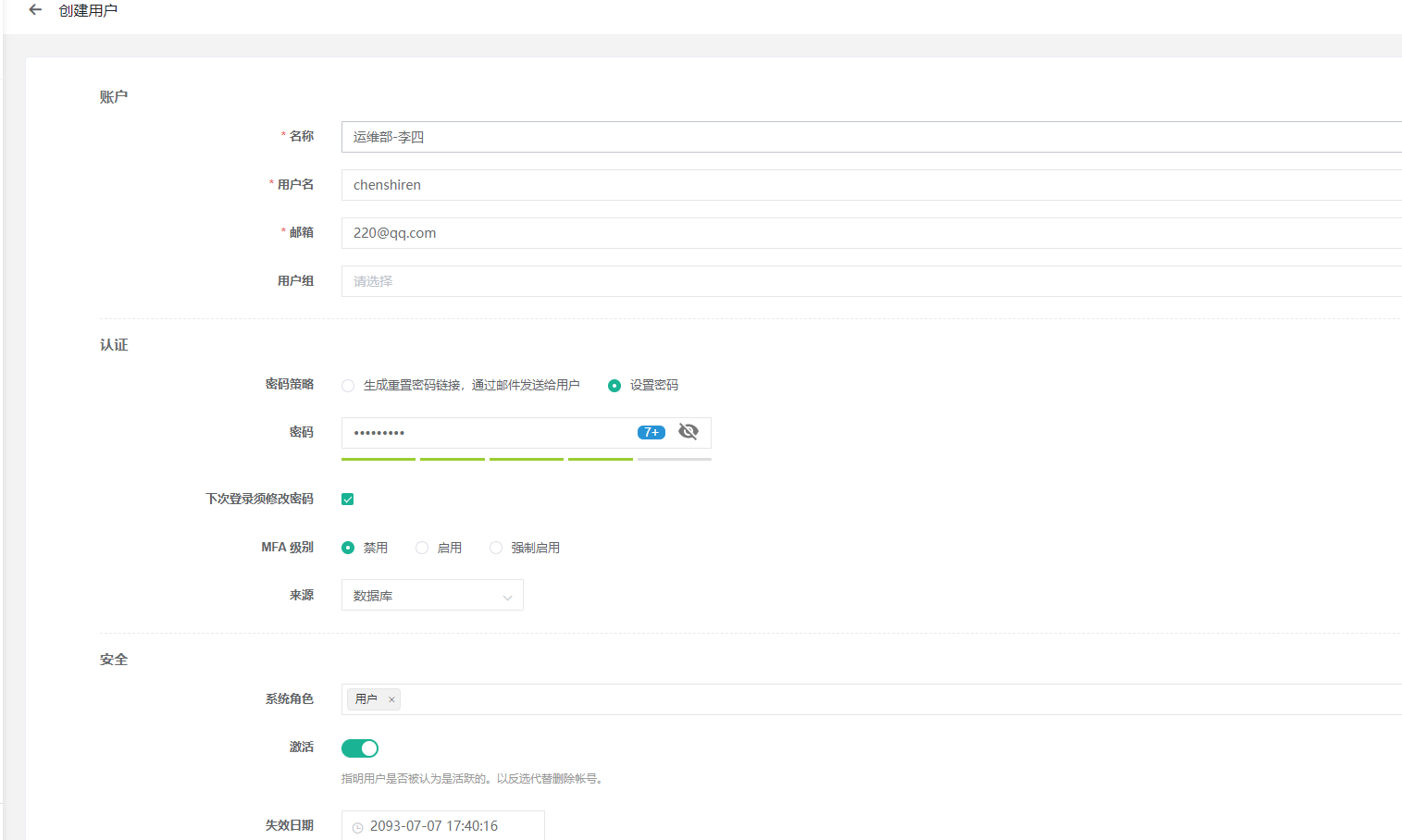Click the clock icon in 失效日期 field
This screenshot has width=1402, height=840.
tap(357, 827)
